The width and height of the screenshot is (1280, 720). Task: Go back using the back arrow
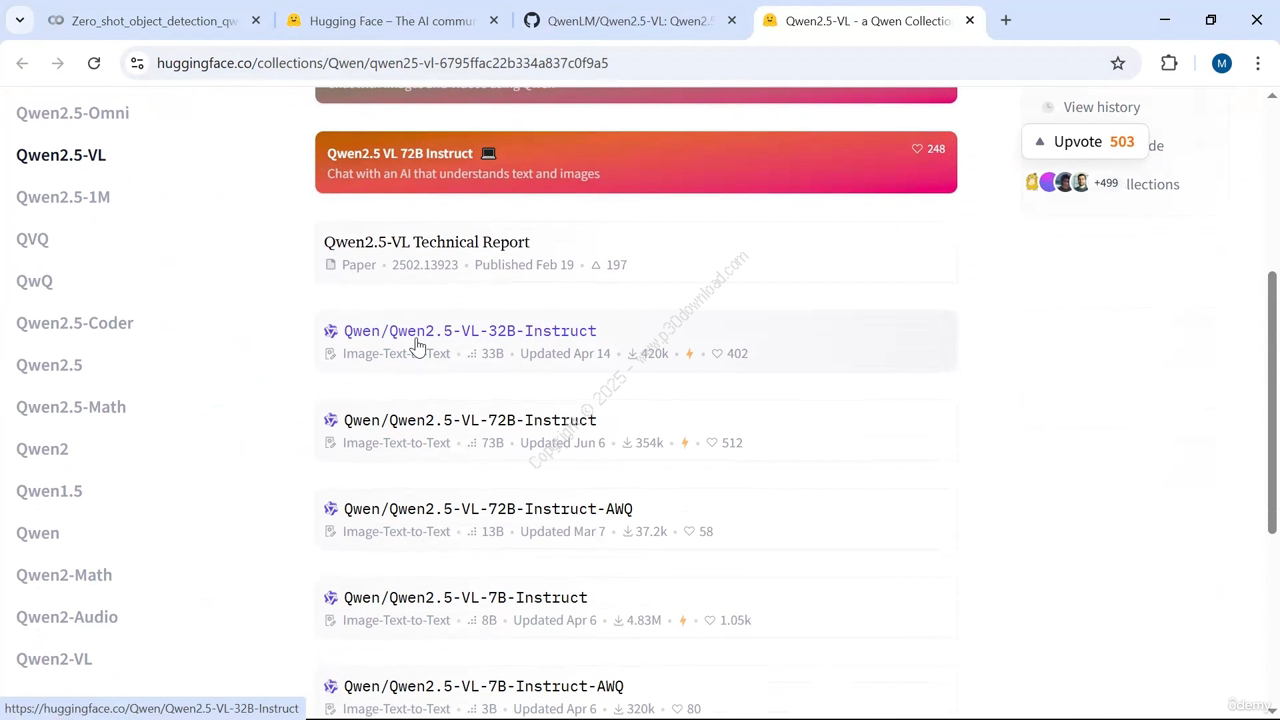[x=22, y=63]
